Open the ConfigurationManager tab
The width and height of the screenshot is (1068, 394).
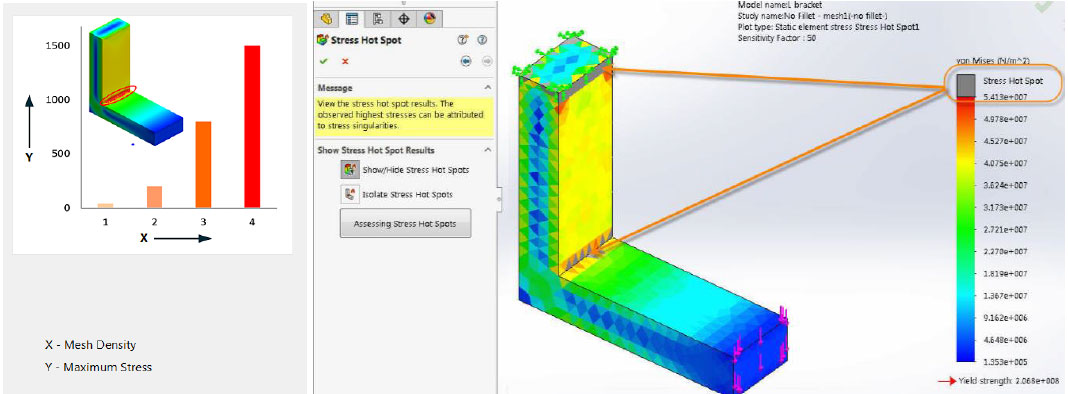[x=377, y=18]
